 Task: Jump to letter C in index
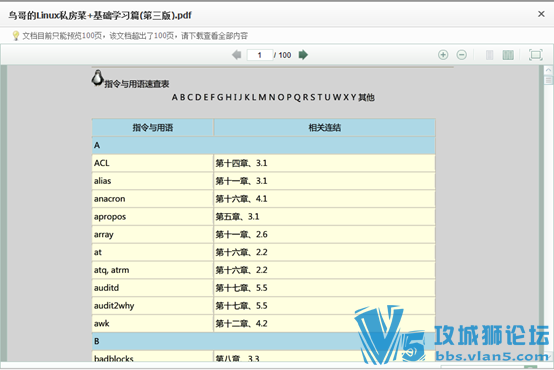pyautogui.click(x=190, y=97)
